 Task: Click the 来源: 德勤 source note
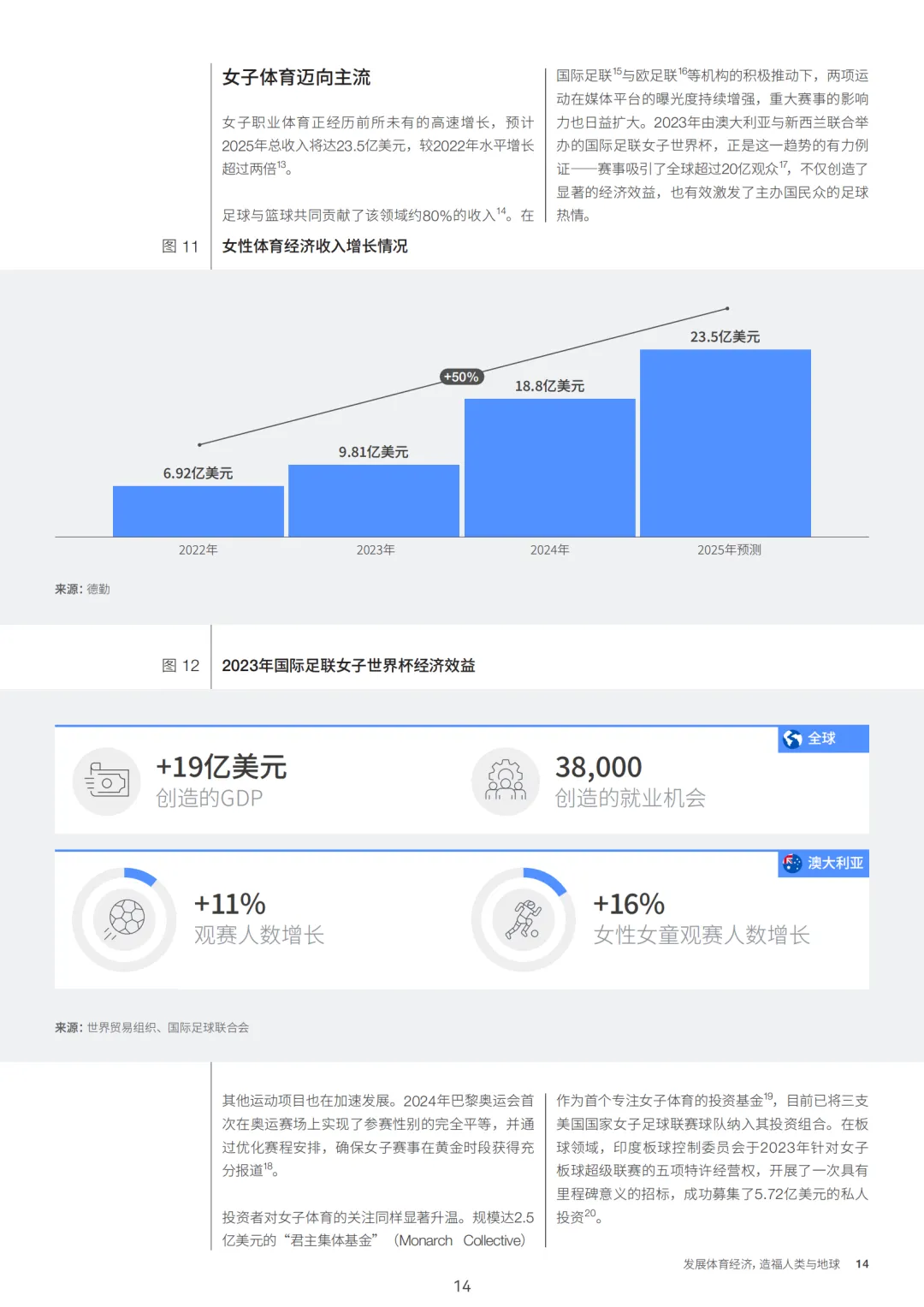82,589
